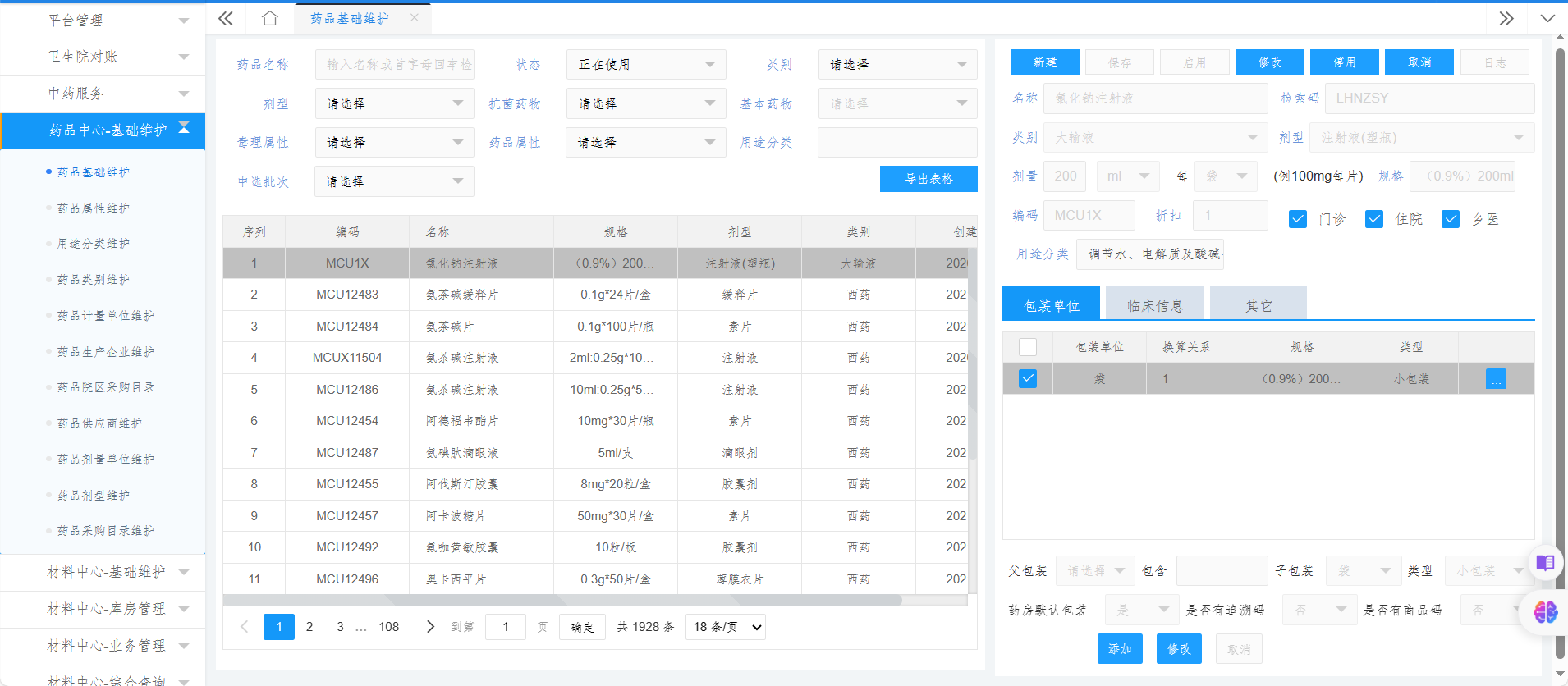Toggle select-all checkbox in package table header
The width and height of the screenshot is (1568, 686).
point(1028,347)
